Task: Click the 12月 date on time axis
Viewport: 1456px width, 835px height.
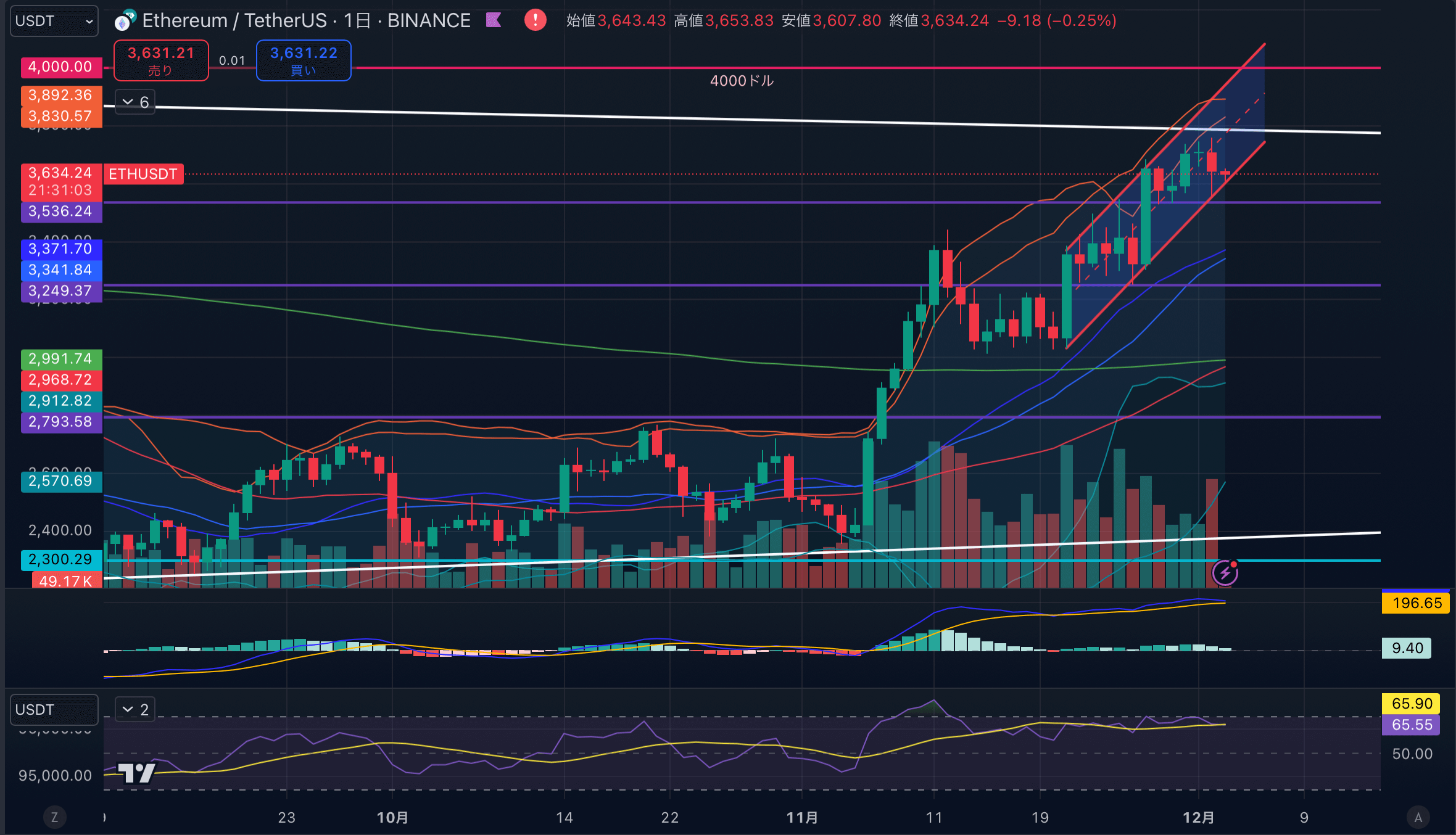Action: coord(1198,818)
